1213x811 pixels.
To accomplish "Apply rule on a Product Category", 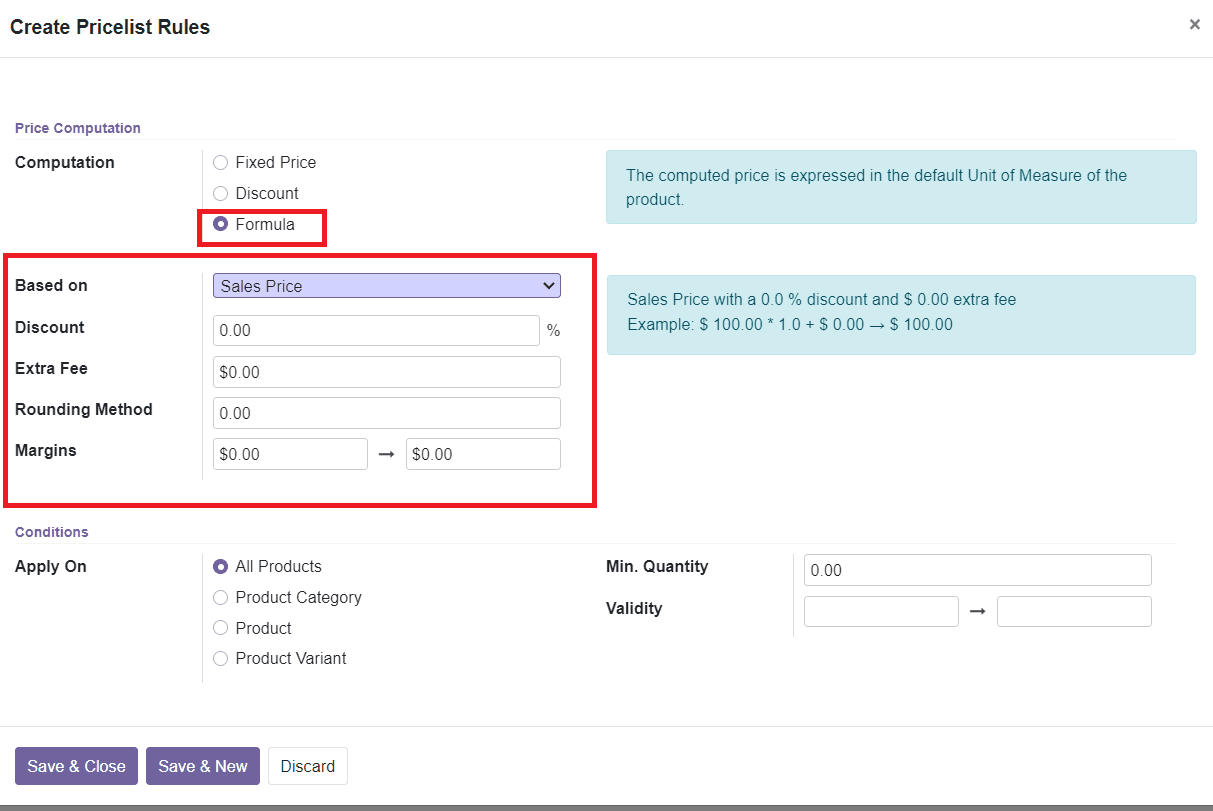I will [220, 597].
